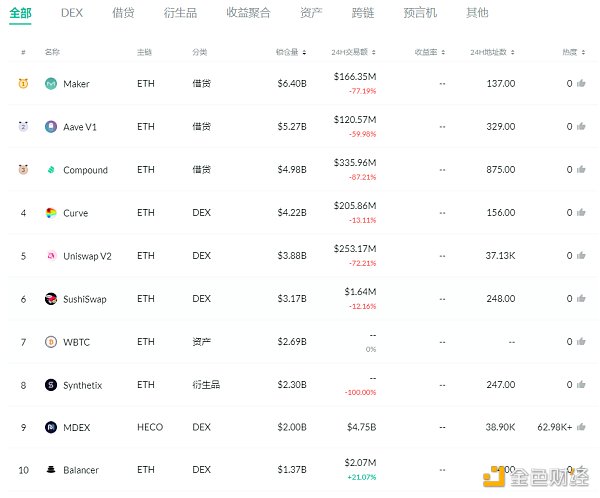Click the Compound logo icon
This screenshot has width=600, height=498.
tap(51, 170)
